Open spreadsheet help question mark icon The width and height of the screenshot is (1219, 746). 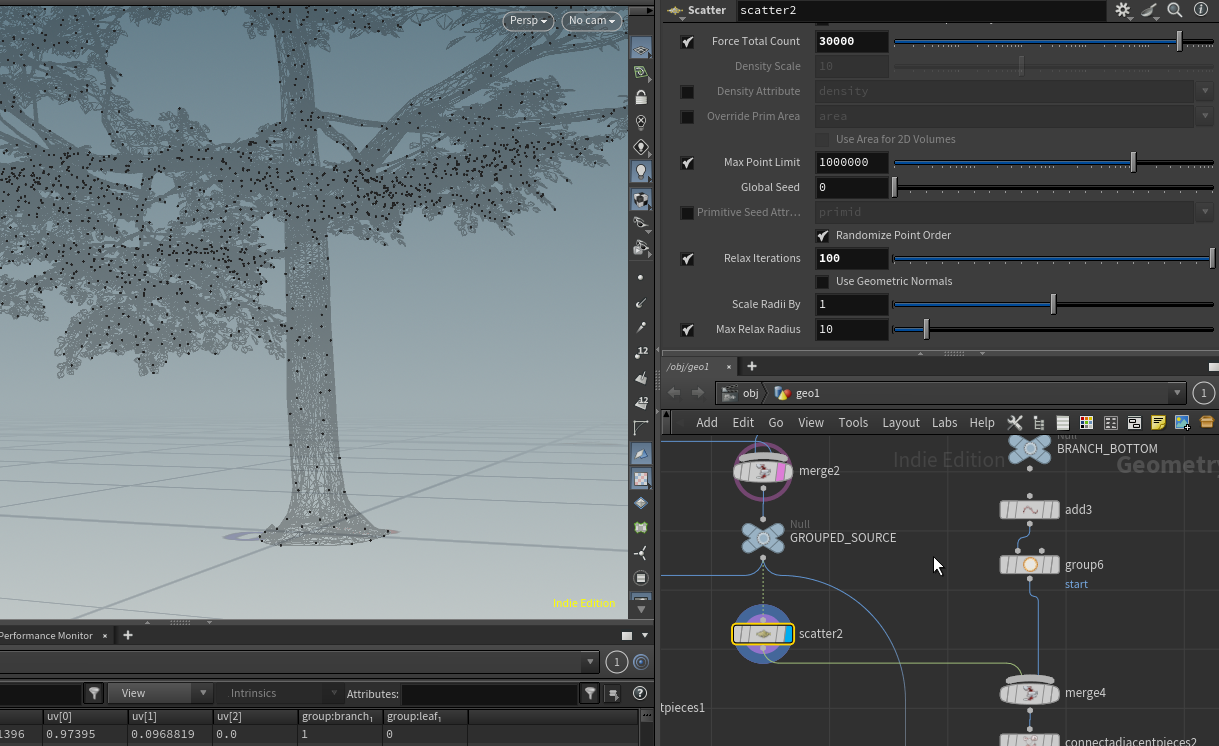point(640,693)
